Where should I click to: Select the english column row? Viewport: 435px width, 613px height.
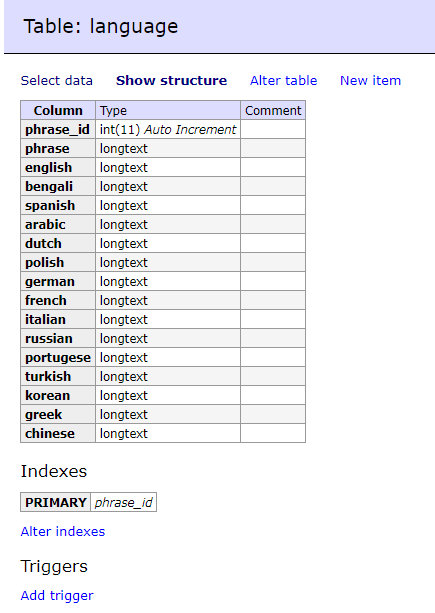pyautogui.click(x=163, y=167)
